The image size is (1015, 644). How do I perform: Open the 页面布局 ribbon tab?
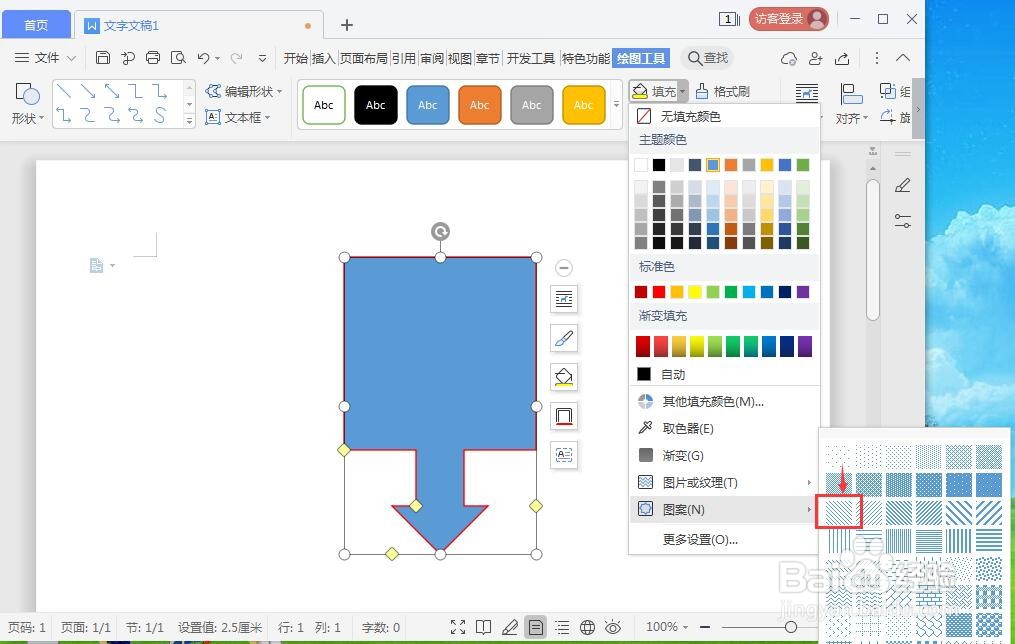click(363, 58)
